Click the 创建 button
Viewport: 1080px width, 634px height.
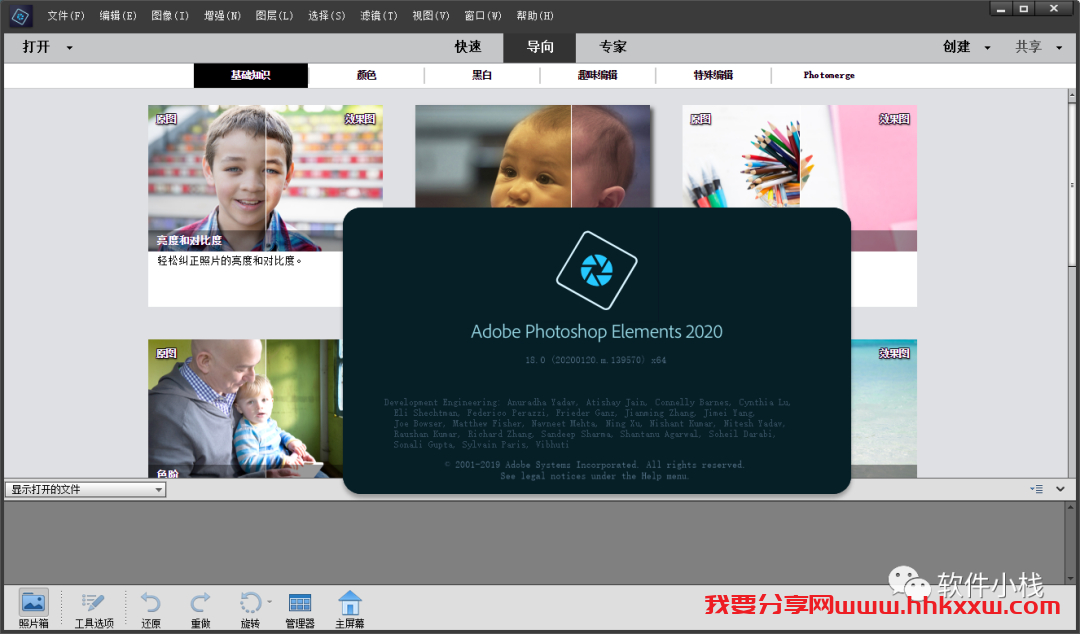(957, 47)
